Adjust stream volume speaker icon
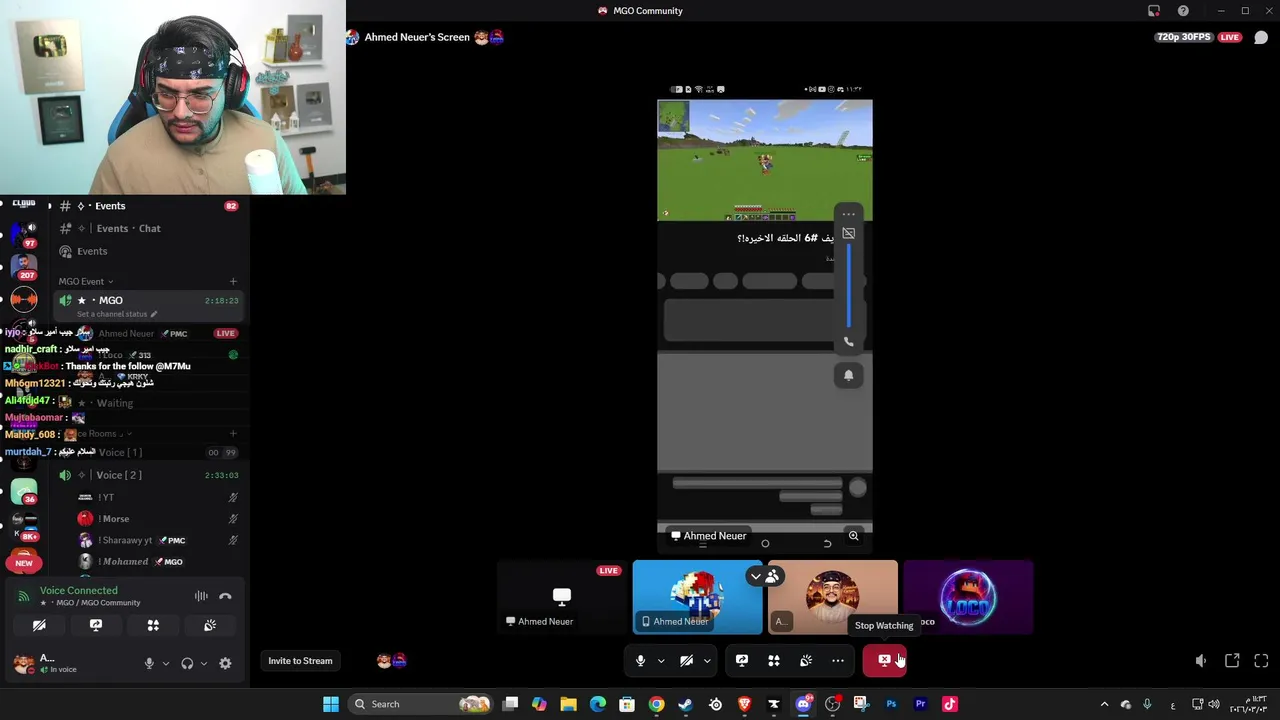Viewport: 1280px width, 720px height. tap(1201, 661)
